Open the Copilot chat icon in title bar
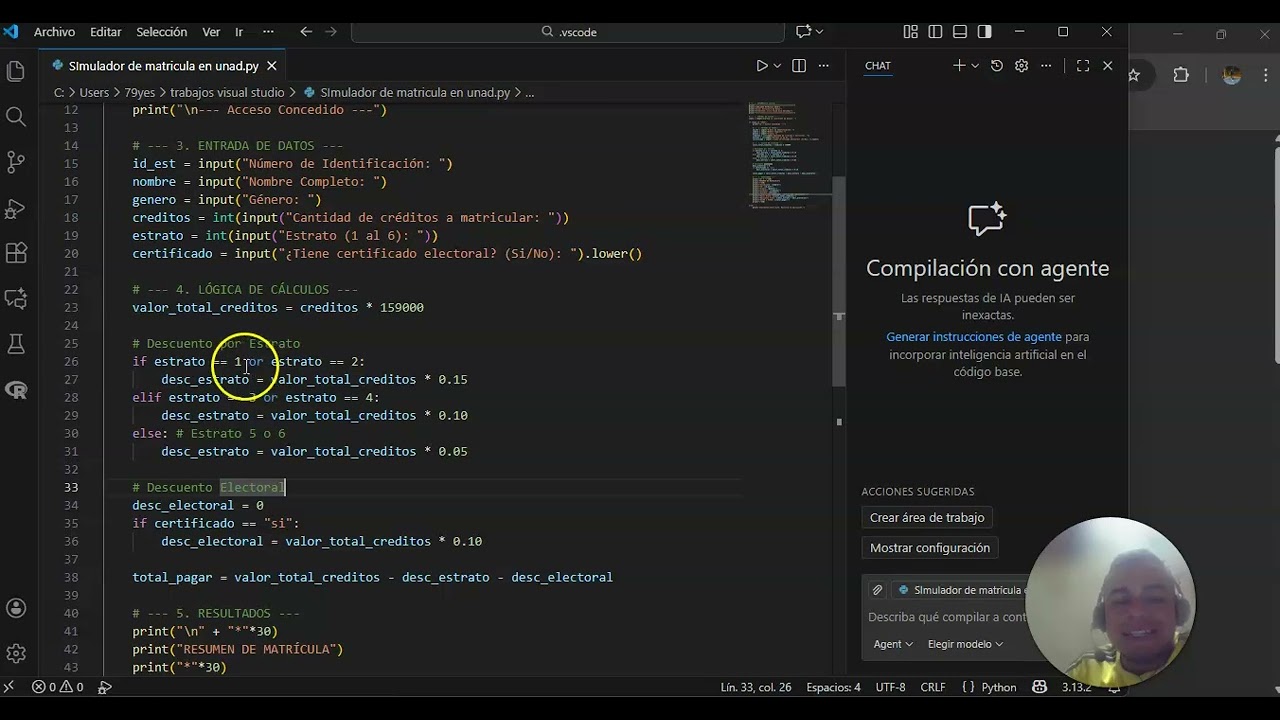1280x720 pixels. [x=803, y=32]
